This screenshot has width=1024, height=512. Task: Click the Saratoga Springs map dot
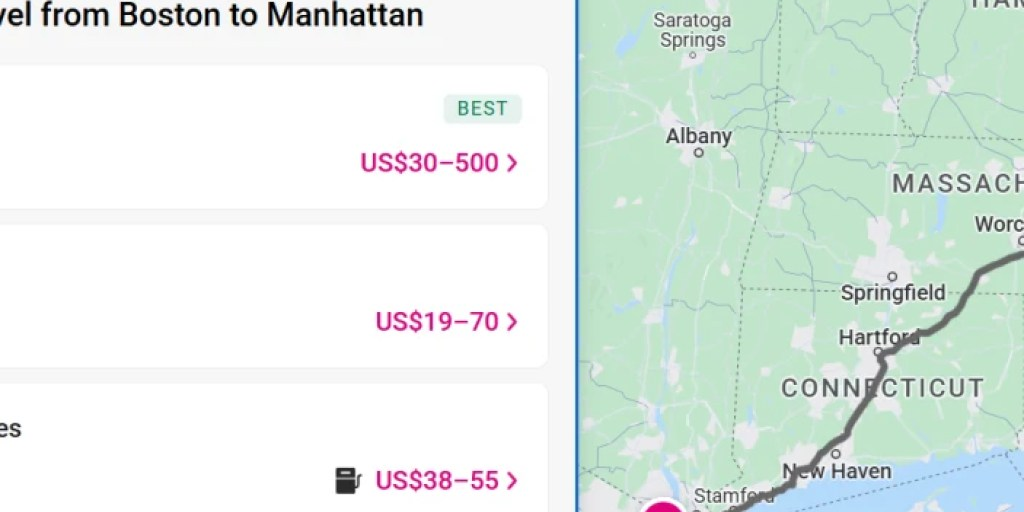tap(693, 56)
